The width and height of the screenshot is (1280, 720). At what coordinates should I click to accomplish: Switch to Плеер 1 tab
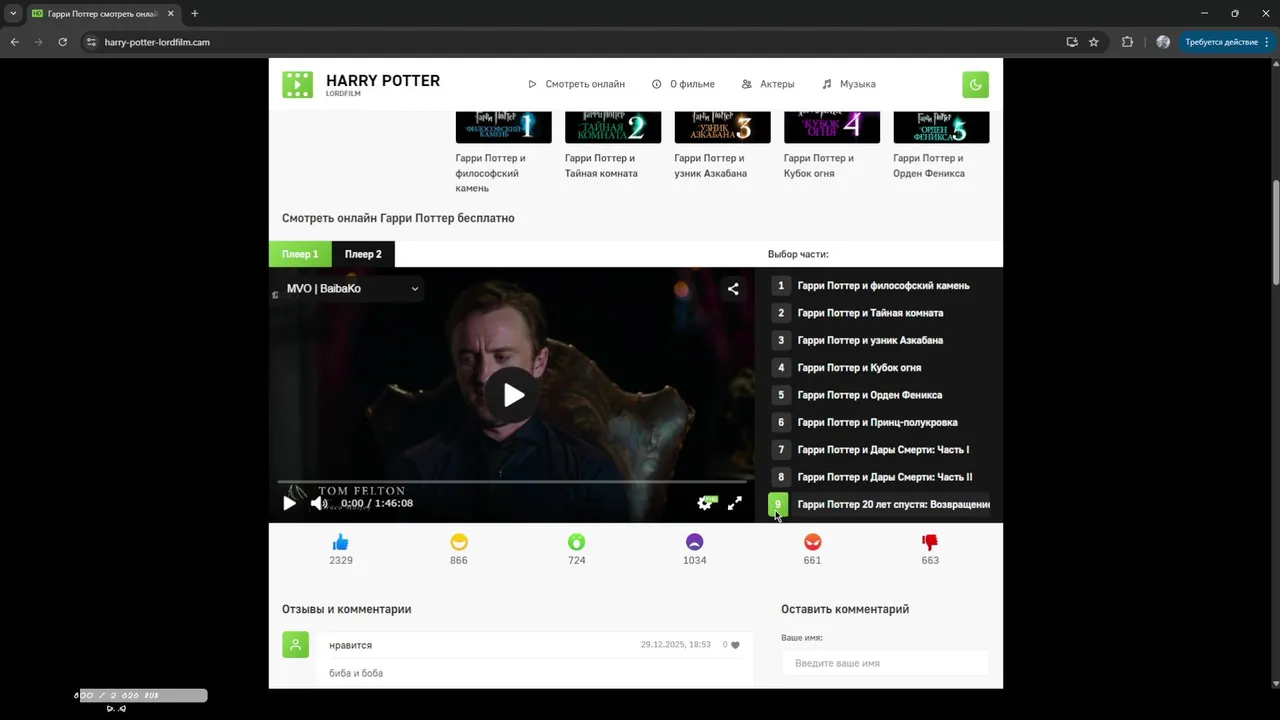[x=300, y=254]
